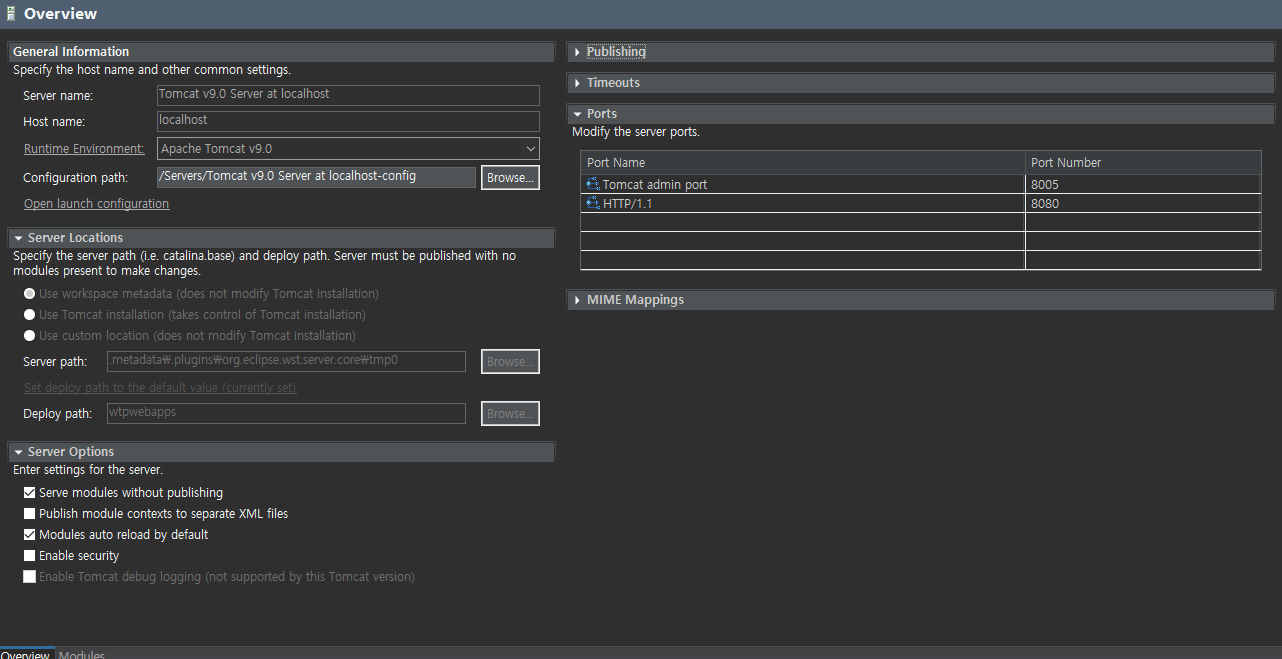The image size is (1282, 659).
Task: Switch to the Modules tab
Action: (x=82, y=655)
